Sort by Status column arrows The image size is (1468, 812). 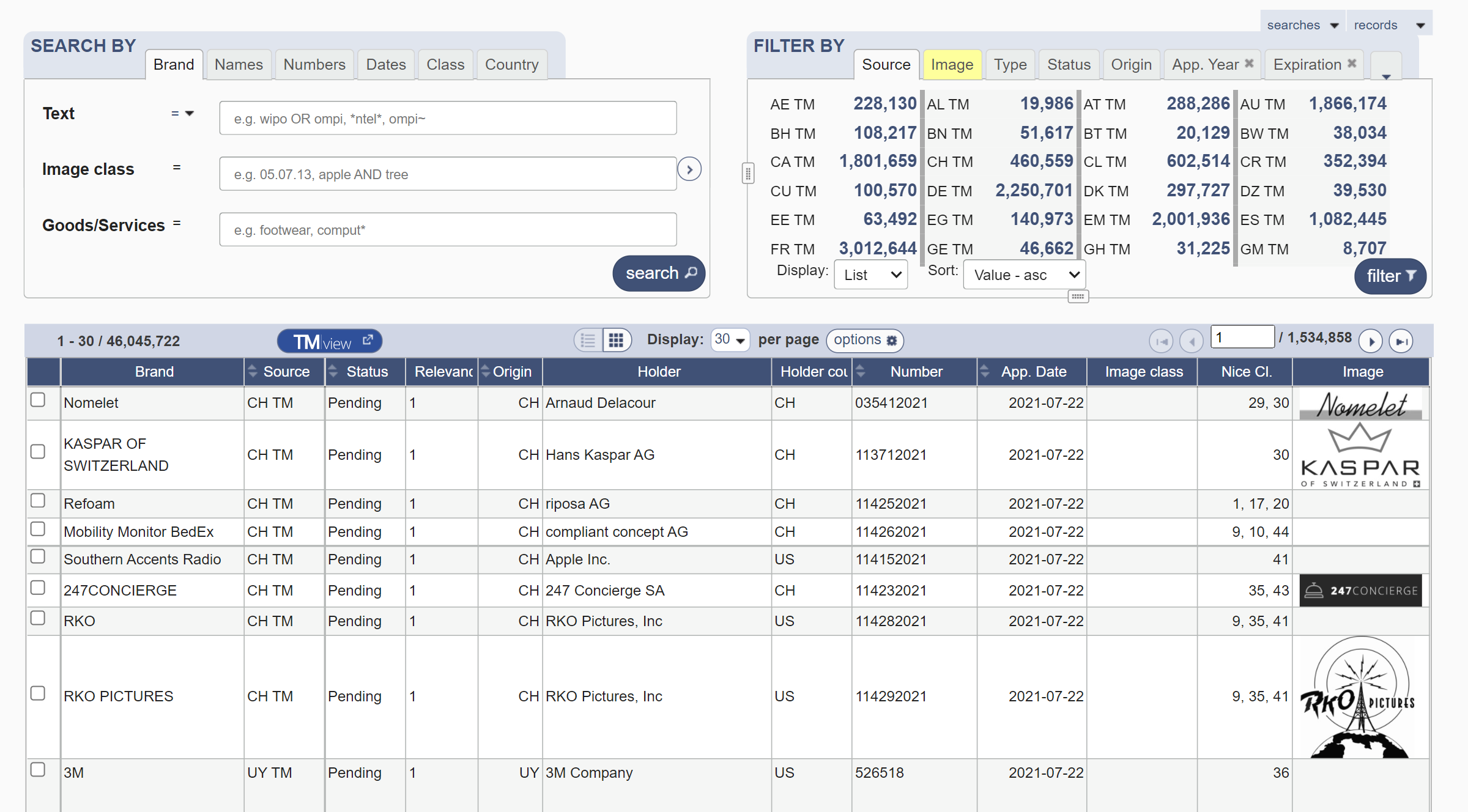point(333,371)
